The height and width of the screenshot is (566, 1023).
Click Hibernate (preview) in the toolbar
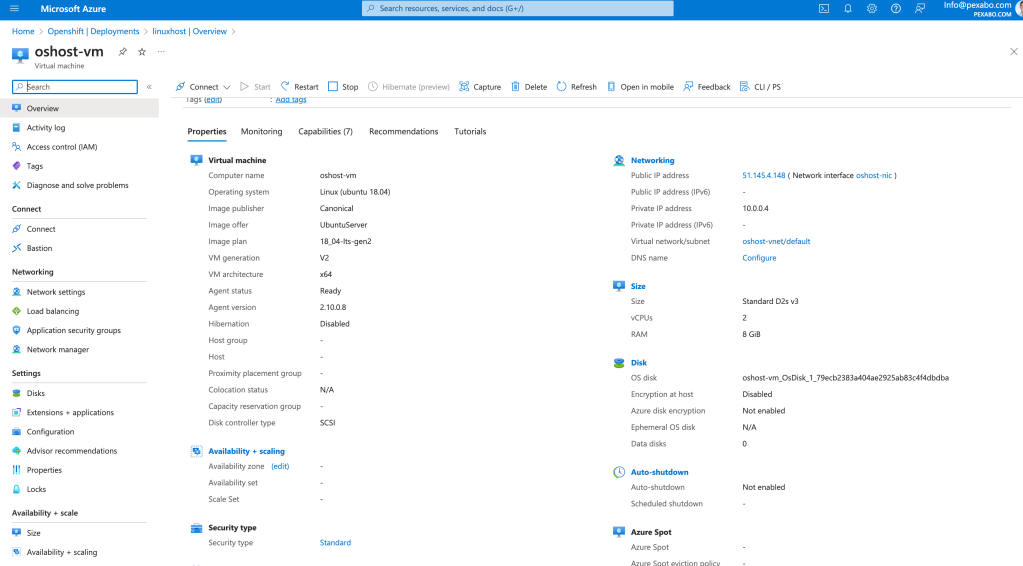click(409, 87)
